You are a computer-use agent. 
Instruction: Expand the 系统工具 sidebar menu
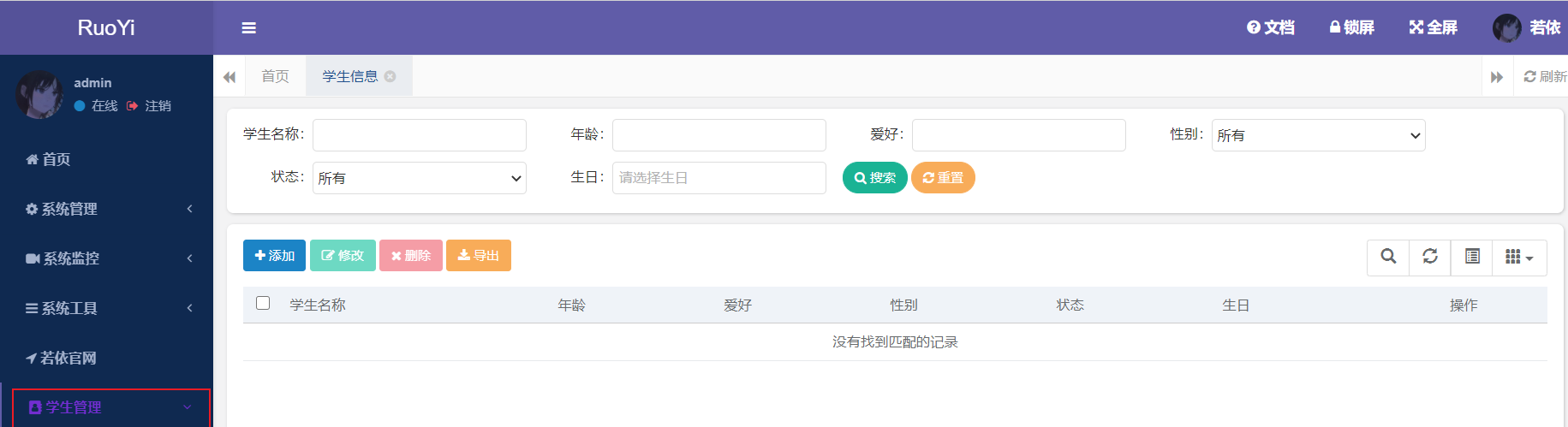click(106, 308)
